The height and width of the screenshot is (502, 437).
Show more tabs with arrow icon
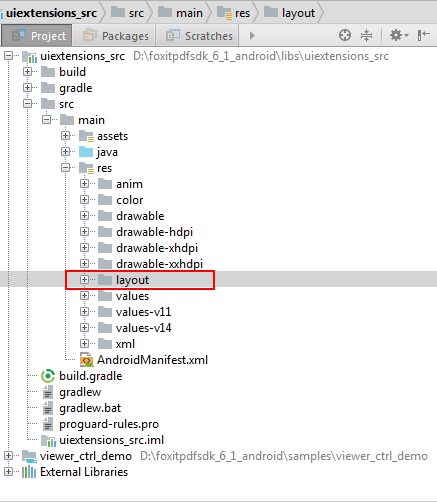tap(252, 35)
